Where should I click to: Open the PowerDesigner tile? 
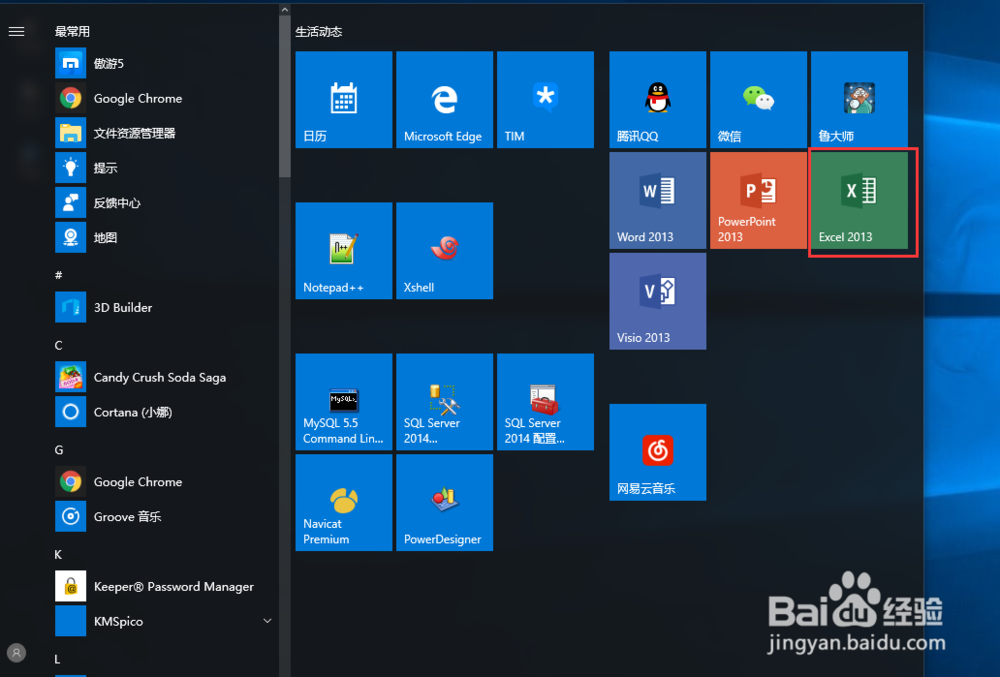pos(445,502)
